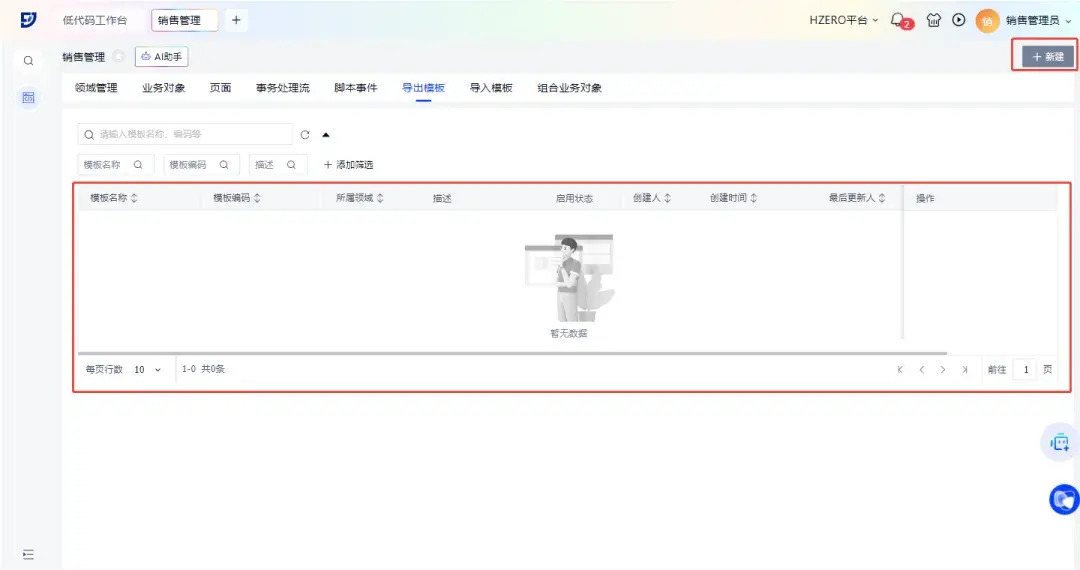Click the page number jump input
Screen dimensions: 1080x570
coord(1025,370)
